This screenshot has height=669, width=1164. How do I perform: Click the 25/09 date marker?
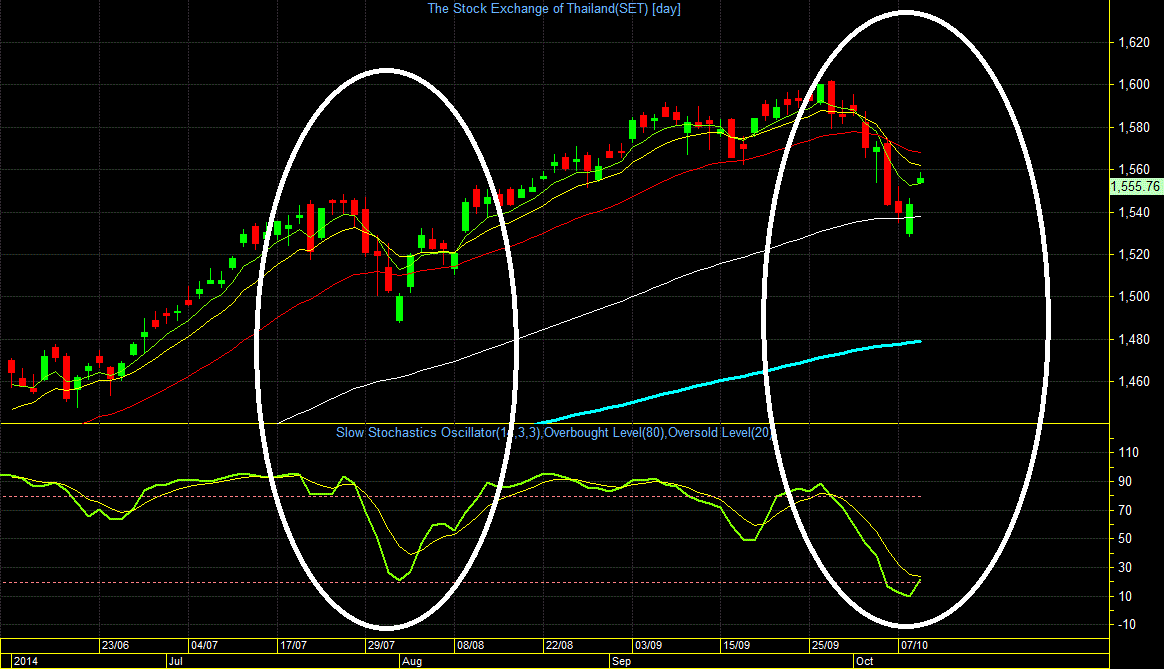(825, 645)
